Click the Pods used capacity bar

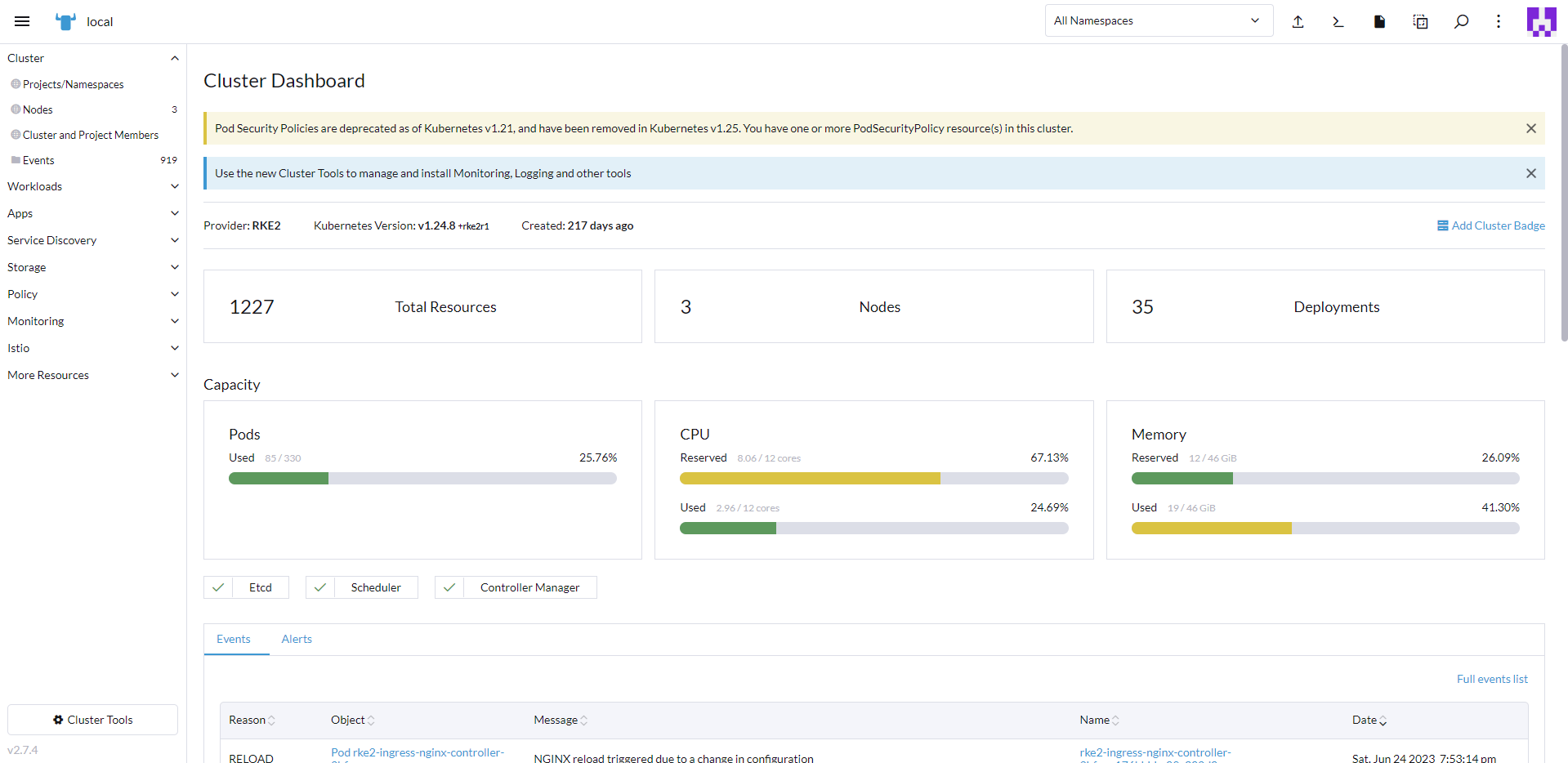(x=422, y=479)
